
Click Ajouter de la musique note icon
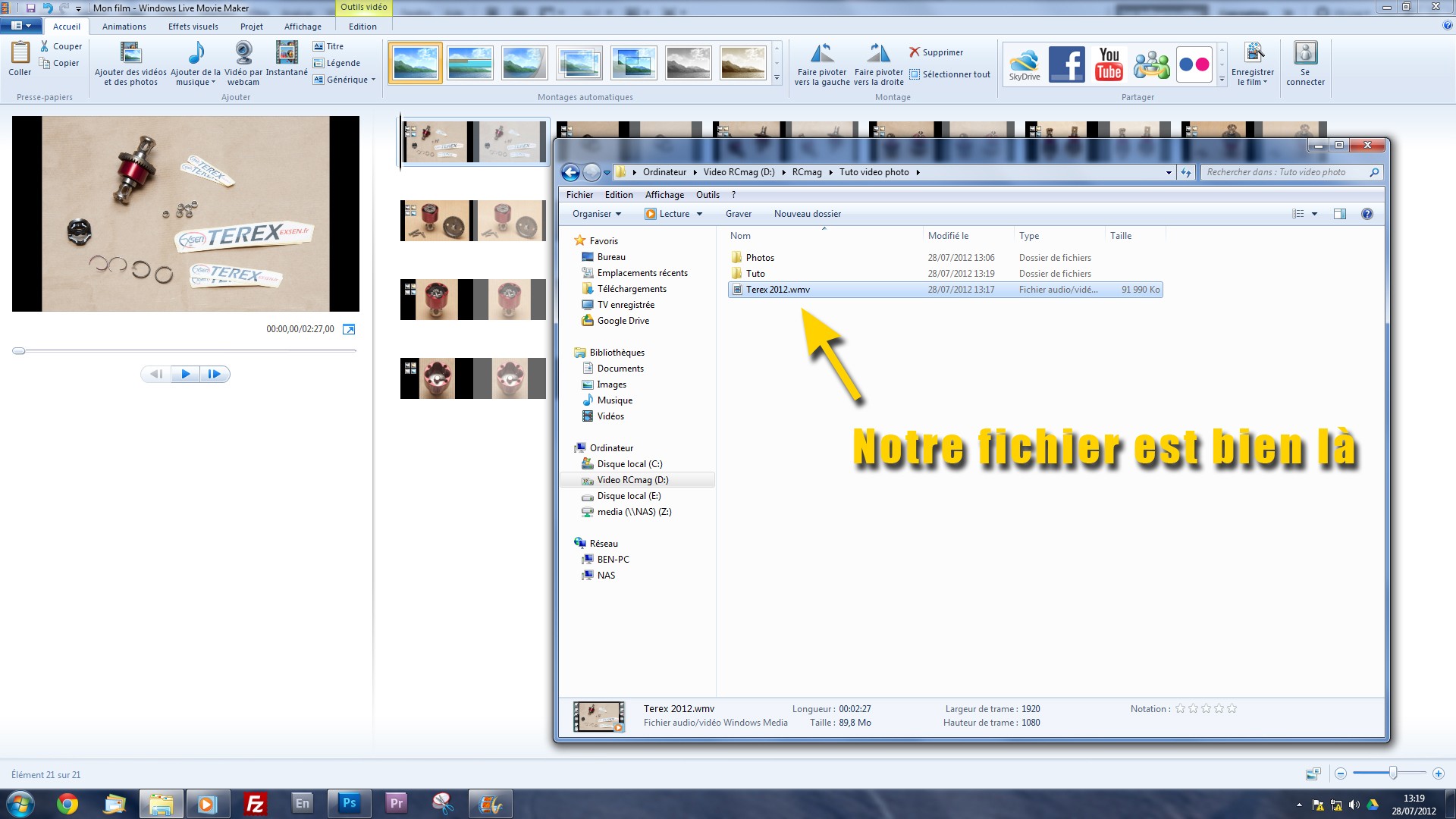pos(196,53)
